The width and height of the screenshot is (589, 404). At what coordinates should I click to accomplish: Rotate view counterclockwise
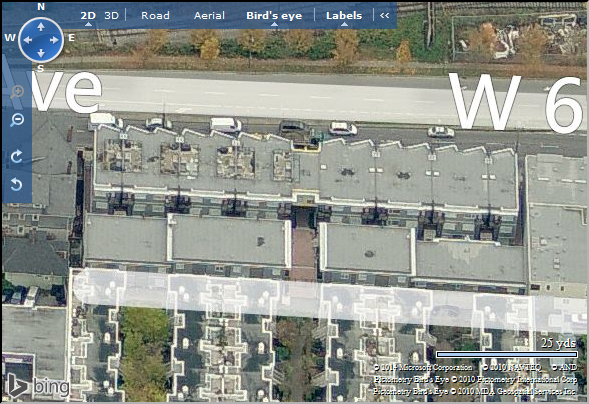pos(17,184)
